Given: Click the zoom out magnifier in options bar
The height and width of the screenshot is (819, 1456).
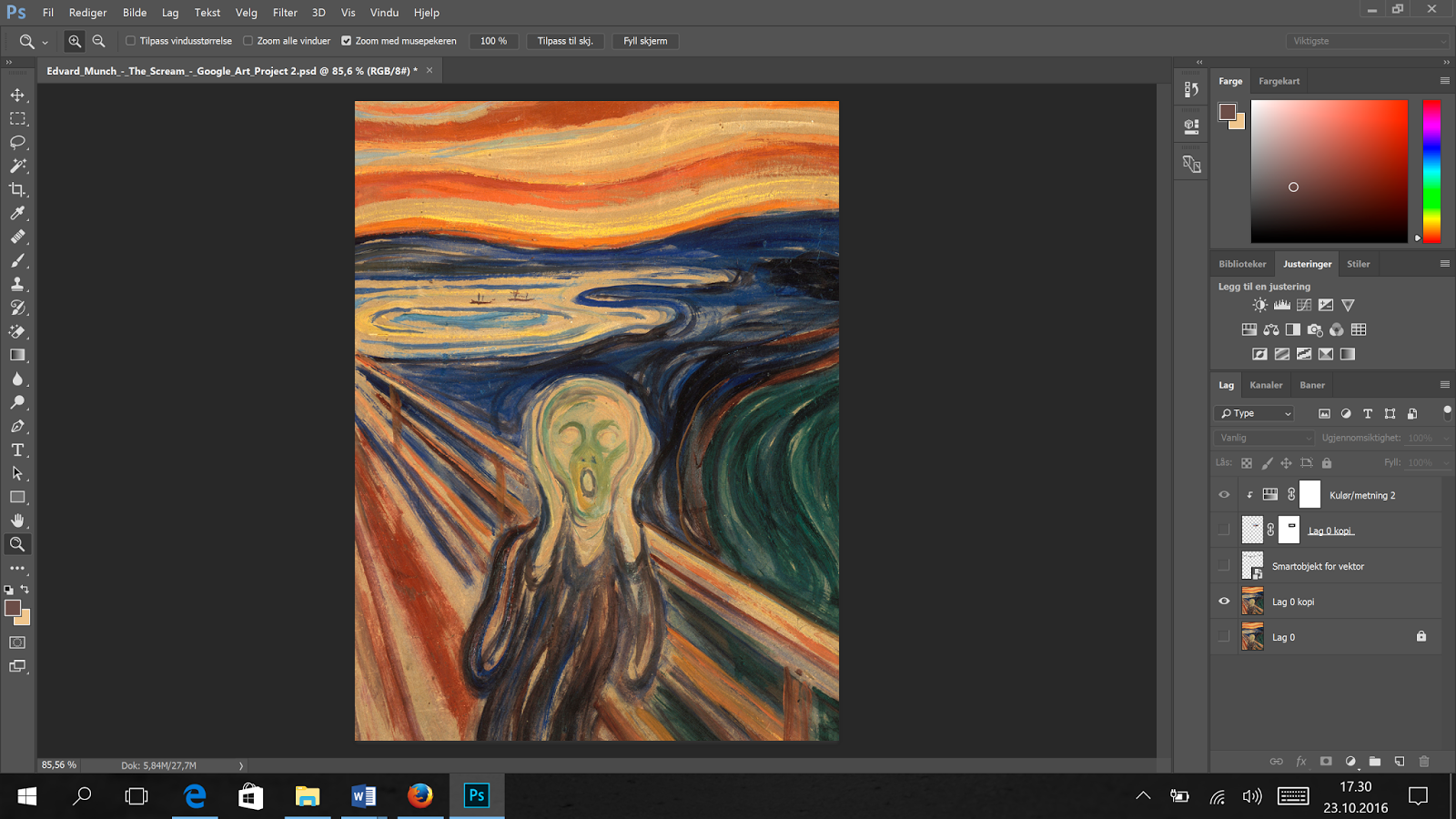Looking at the screenshot, I should pyautogui.click(x=98, y=41).
